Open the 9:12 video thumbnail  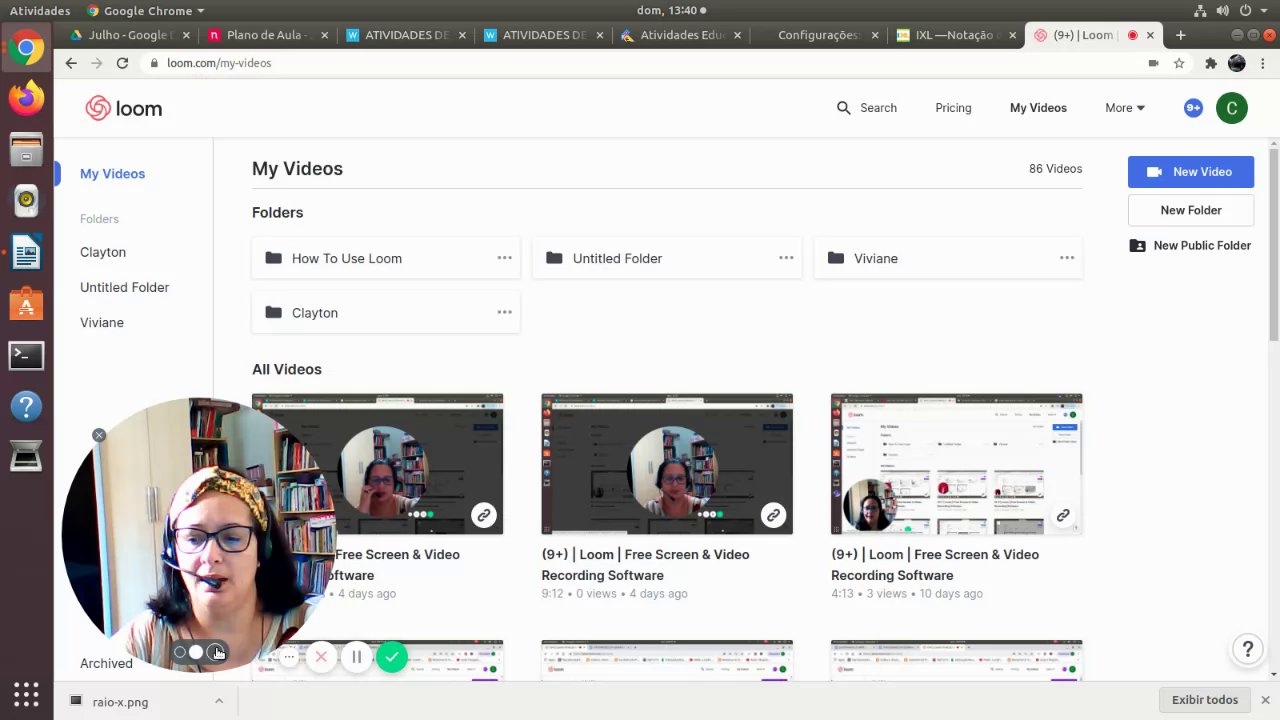pos(667,464)
